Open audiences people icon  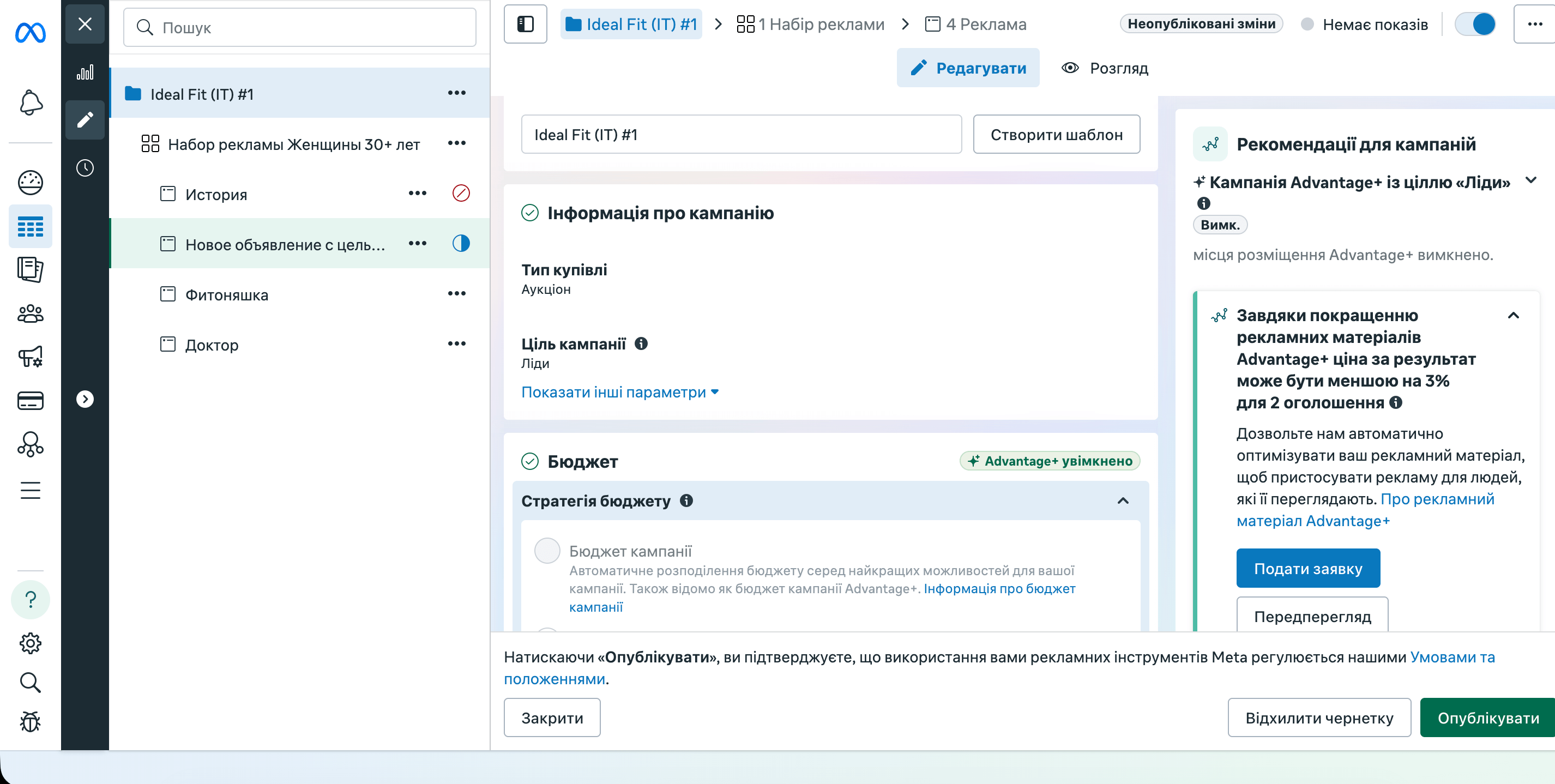(30, 313)
